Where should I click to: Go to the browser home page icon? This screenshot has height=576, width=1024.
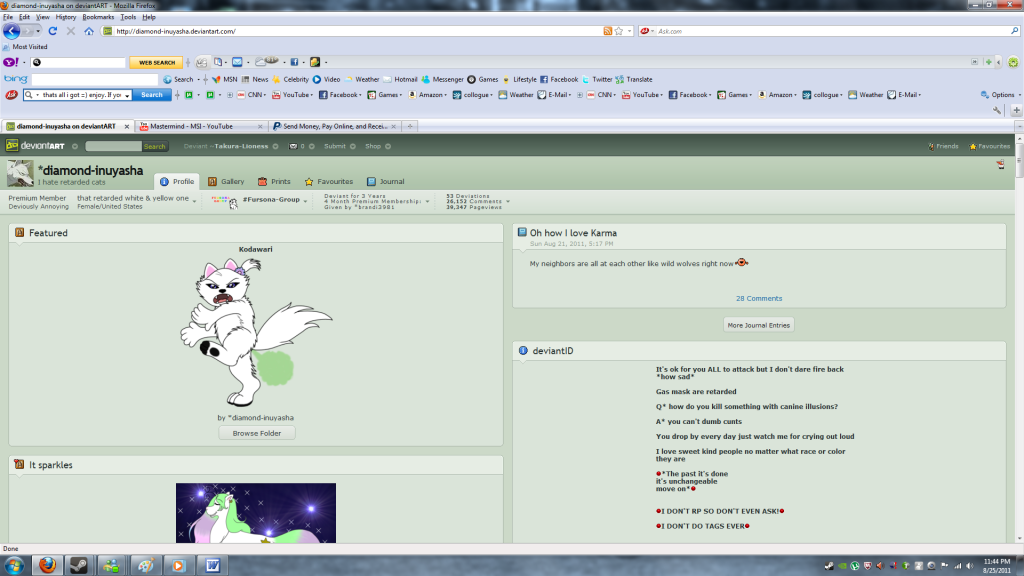pos(89,31)
